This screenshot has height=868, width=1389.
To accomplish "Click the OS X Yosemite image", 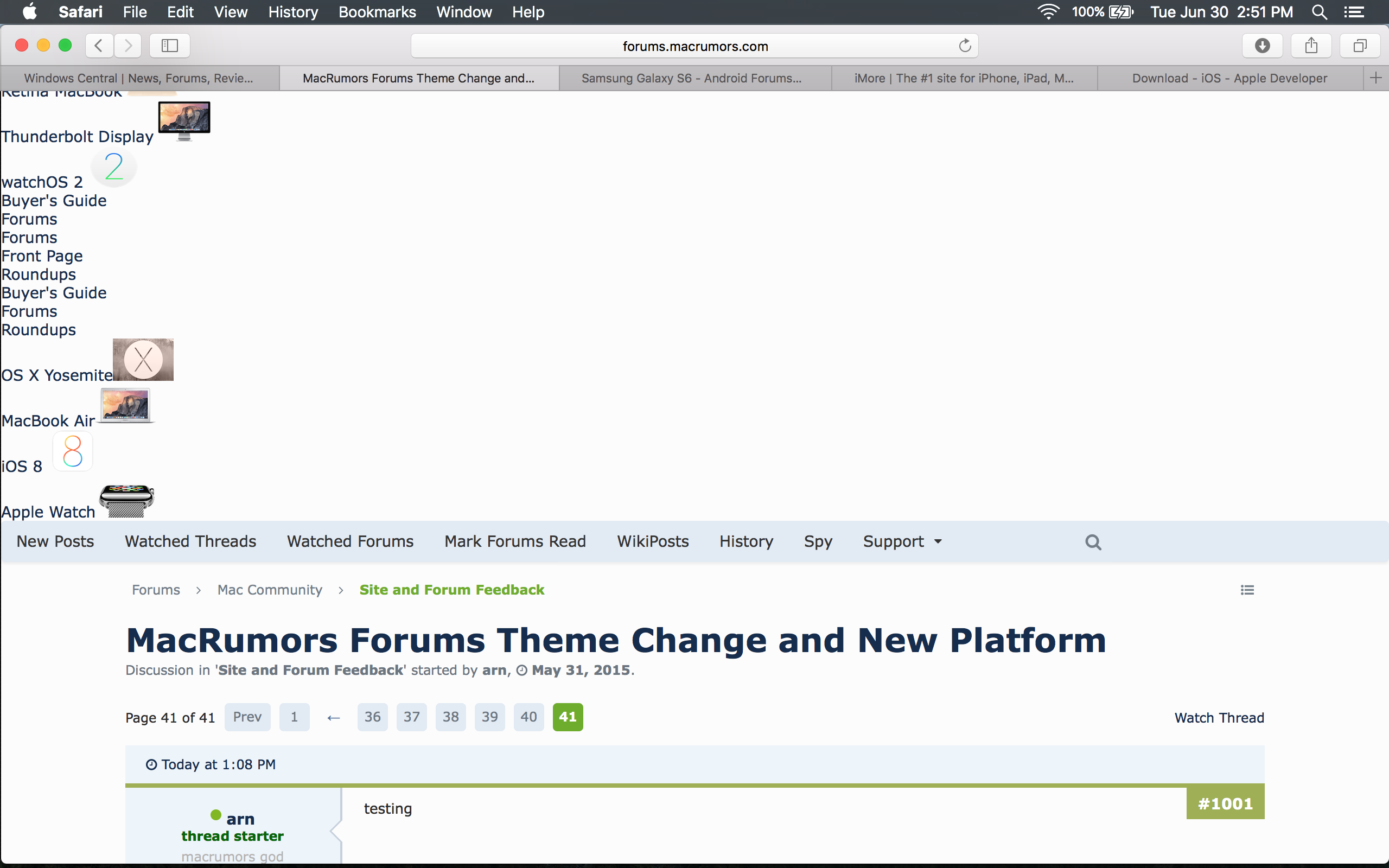I will point(143,360).
